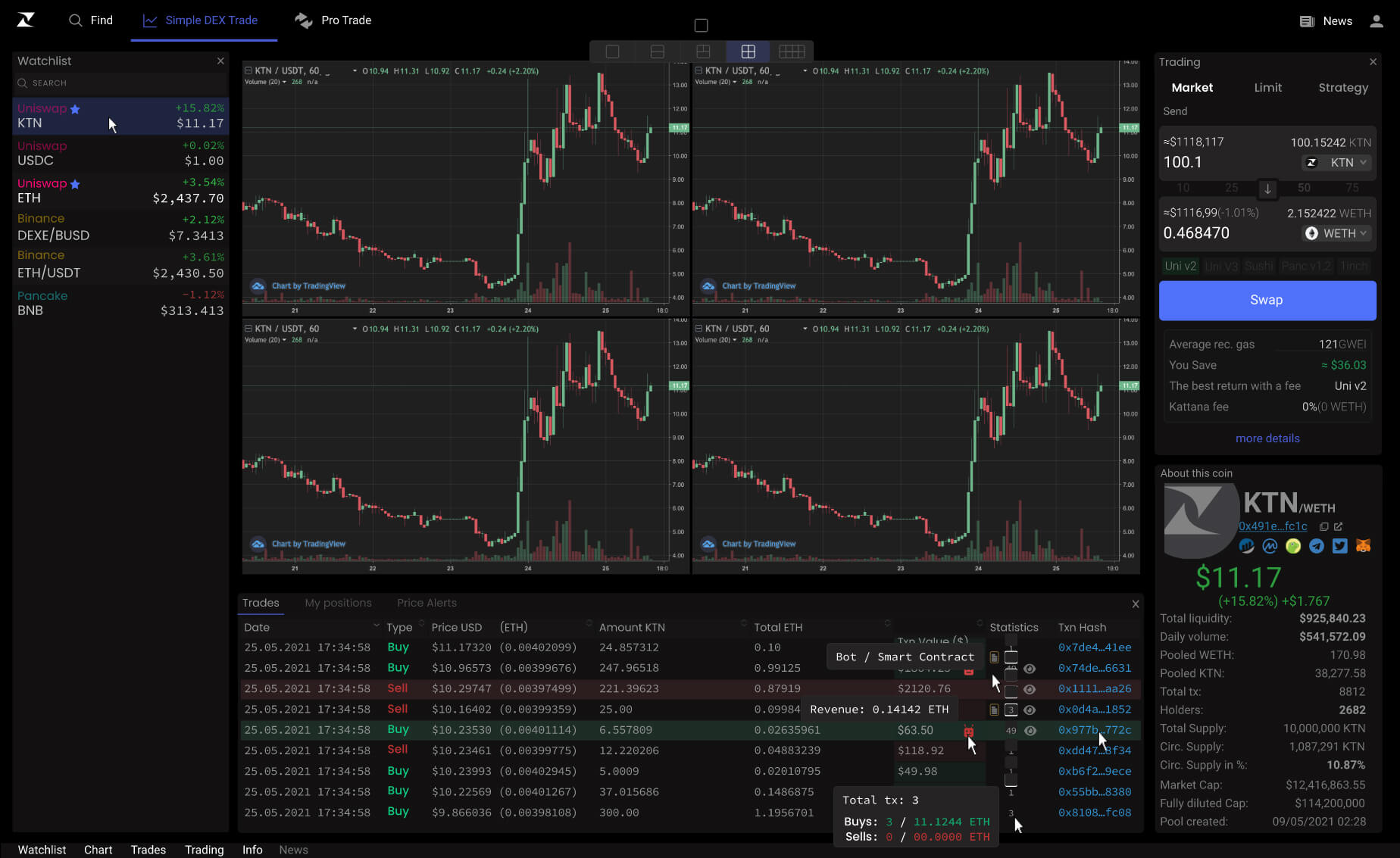The width and height of the screenshot is (1400, 858).
Task: Open the blue bar-chart analytics icon
Action: coord(1246,546)
